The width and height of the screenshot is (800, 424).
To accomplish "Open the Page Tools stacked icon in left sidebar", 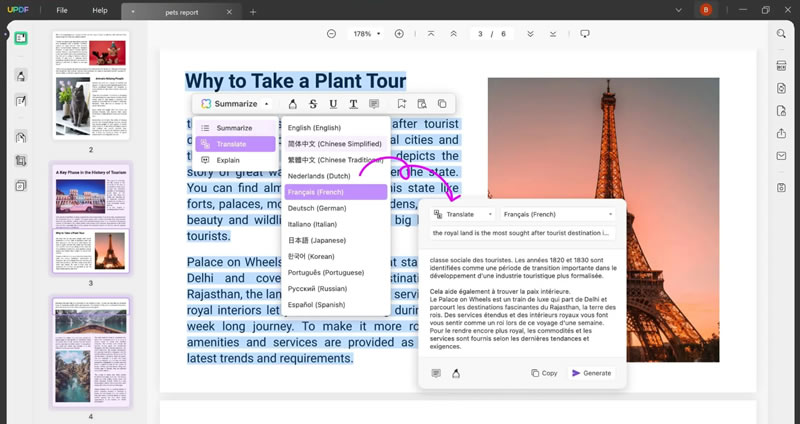I will (21, 186).
